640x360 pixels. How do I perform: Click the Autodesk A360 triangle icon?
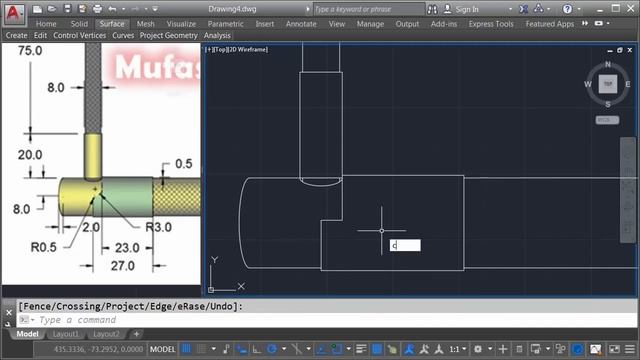pos(538,9)
